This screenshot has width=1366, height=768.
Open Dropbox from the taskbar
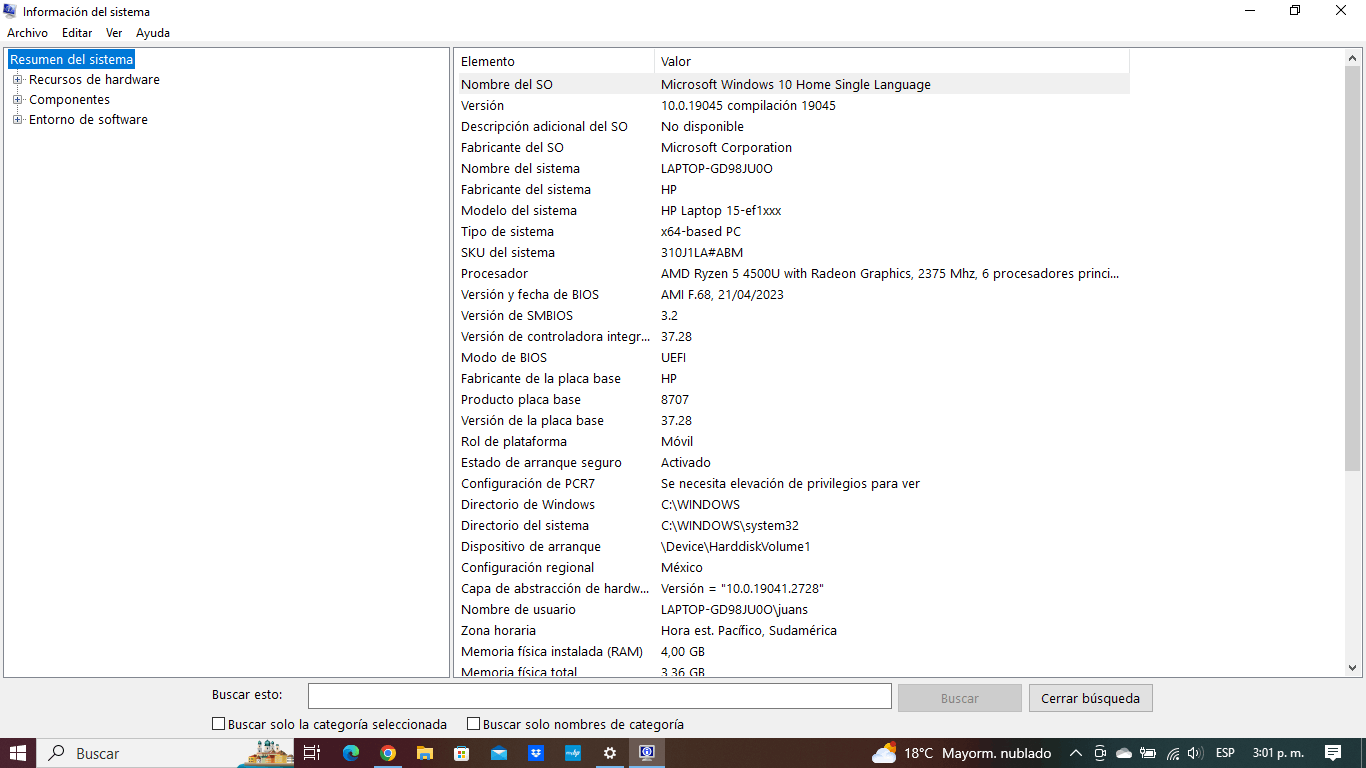535,753
